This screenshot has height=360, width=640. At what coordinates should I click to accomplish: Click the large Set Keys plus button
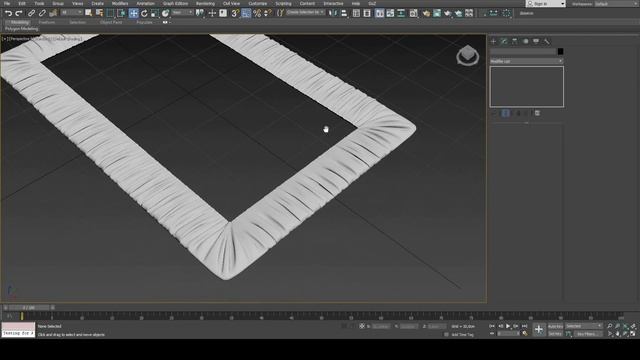coord(539,329)
